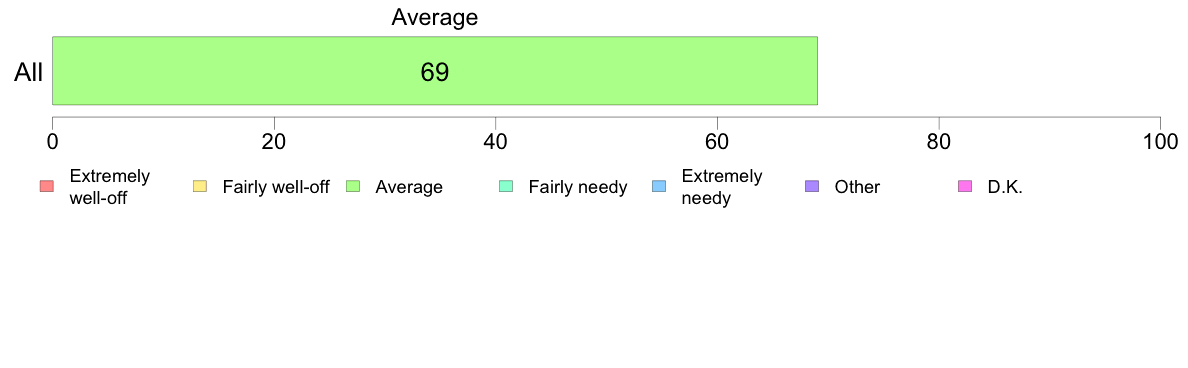Click the teal Fairly needy legend swatch
The width and height of the screenshot is (1188, 368).
pyautogui.click(x=506, y=187)
